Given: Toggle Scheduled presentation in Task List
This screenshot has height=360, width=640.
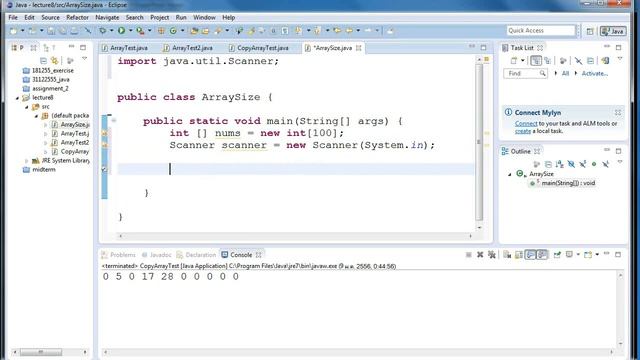Looking at the screenshot, I should (x=548, y=61).
